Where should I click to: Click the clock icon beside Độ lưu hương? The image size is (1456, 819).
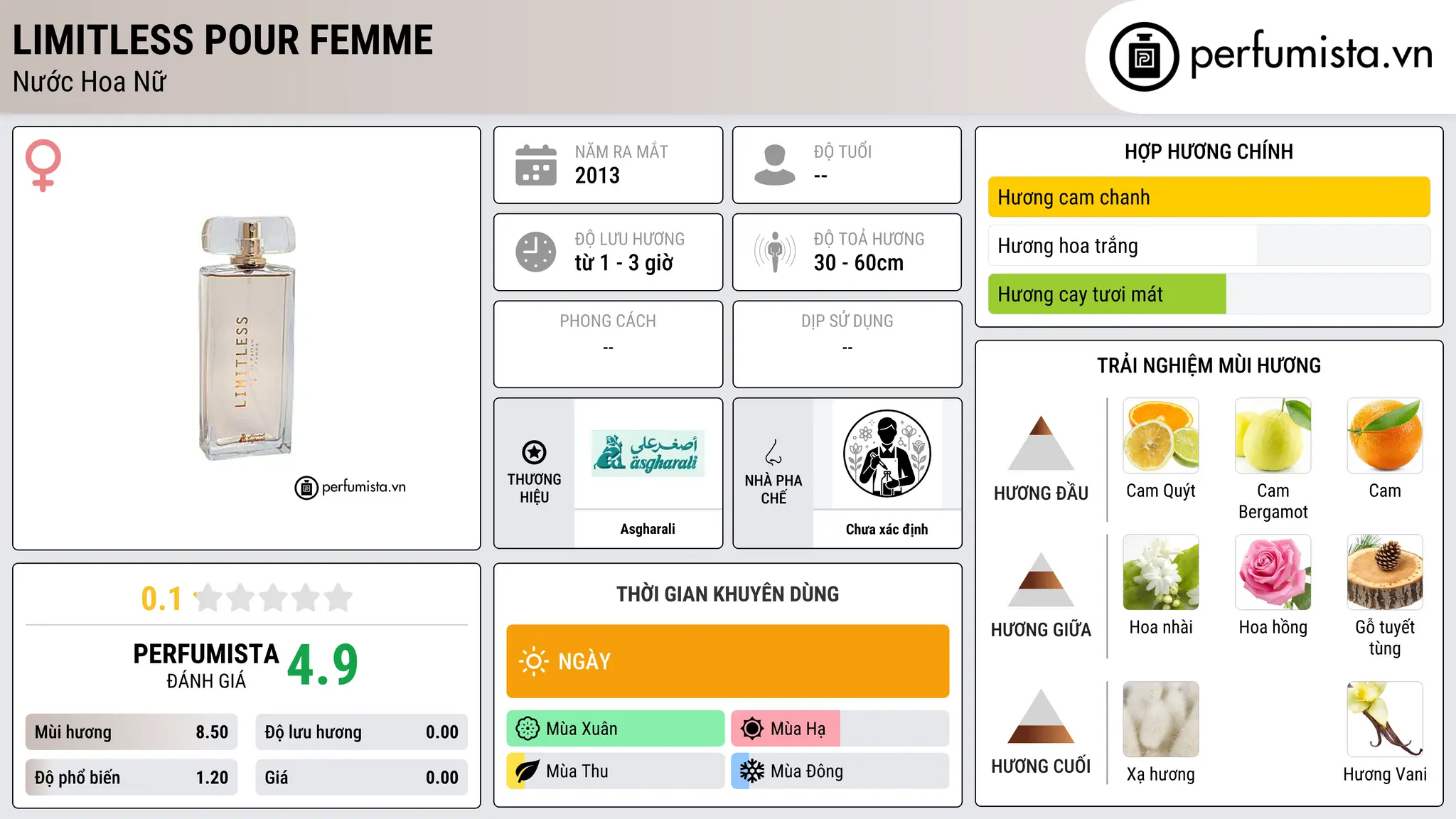(x=535, y=252)
